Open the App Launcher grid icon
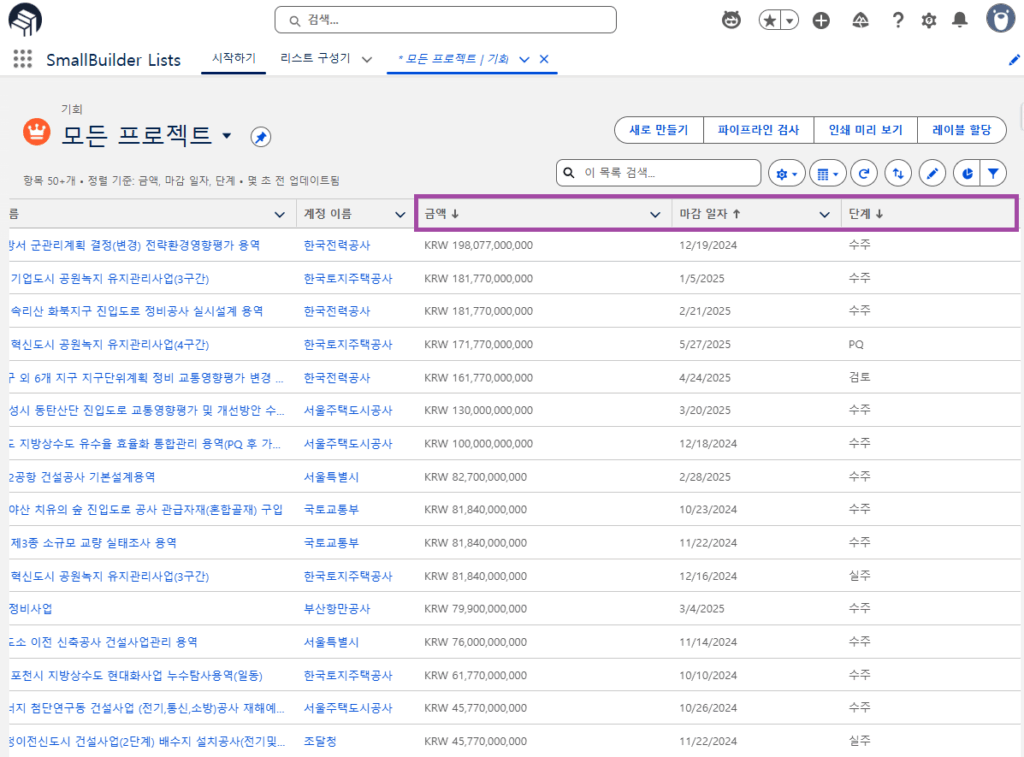The height and width of the screenshot is (757, 1024). (23, 59)
